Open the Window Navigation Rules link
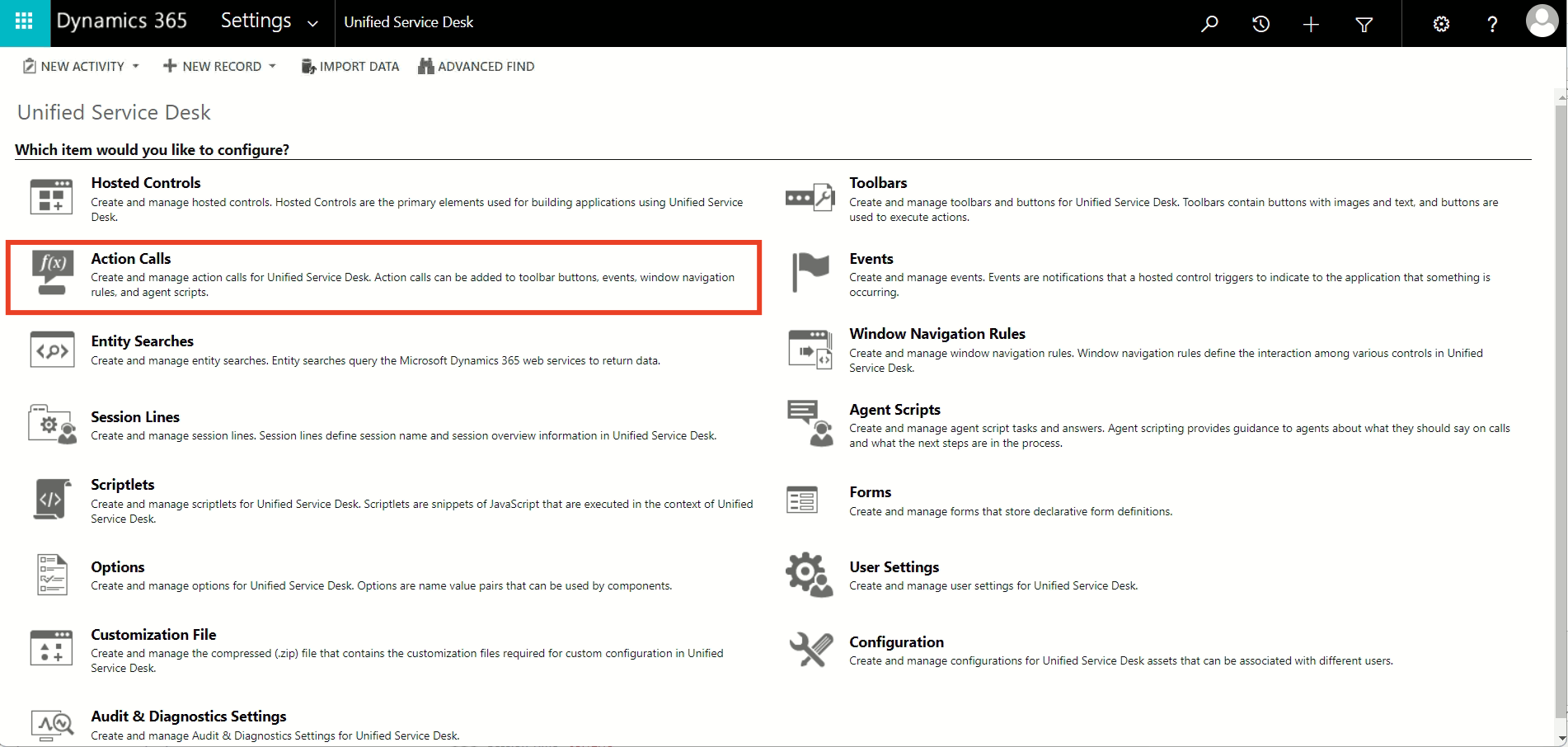The height and width of the screenshot is (747, 1568). point(937,334)
